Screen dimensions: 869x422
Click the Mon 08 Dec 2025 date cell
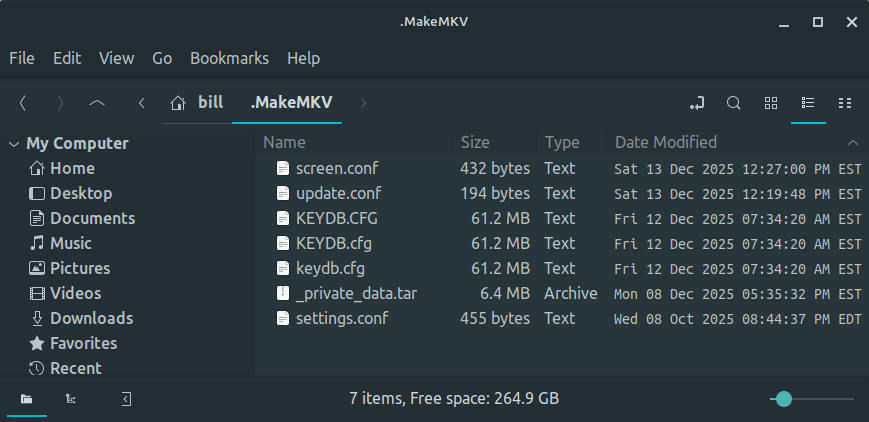tap(738, 294)
